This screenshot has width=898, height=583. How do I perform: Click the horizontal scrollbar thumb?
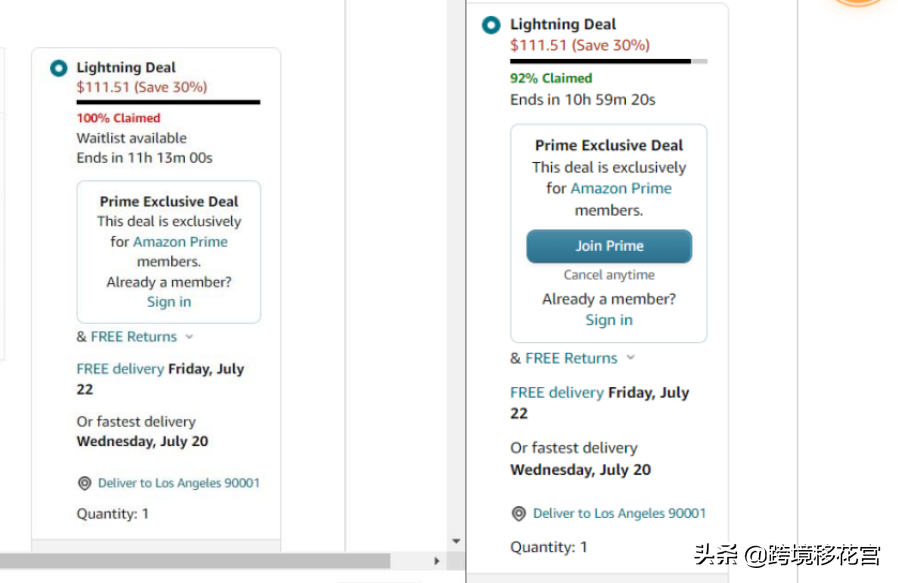[195, 561]
